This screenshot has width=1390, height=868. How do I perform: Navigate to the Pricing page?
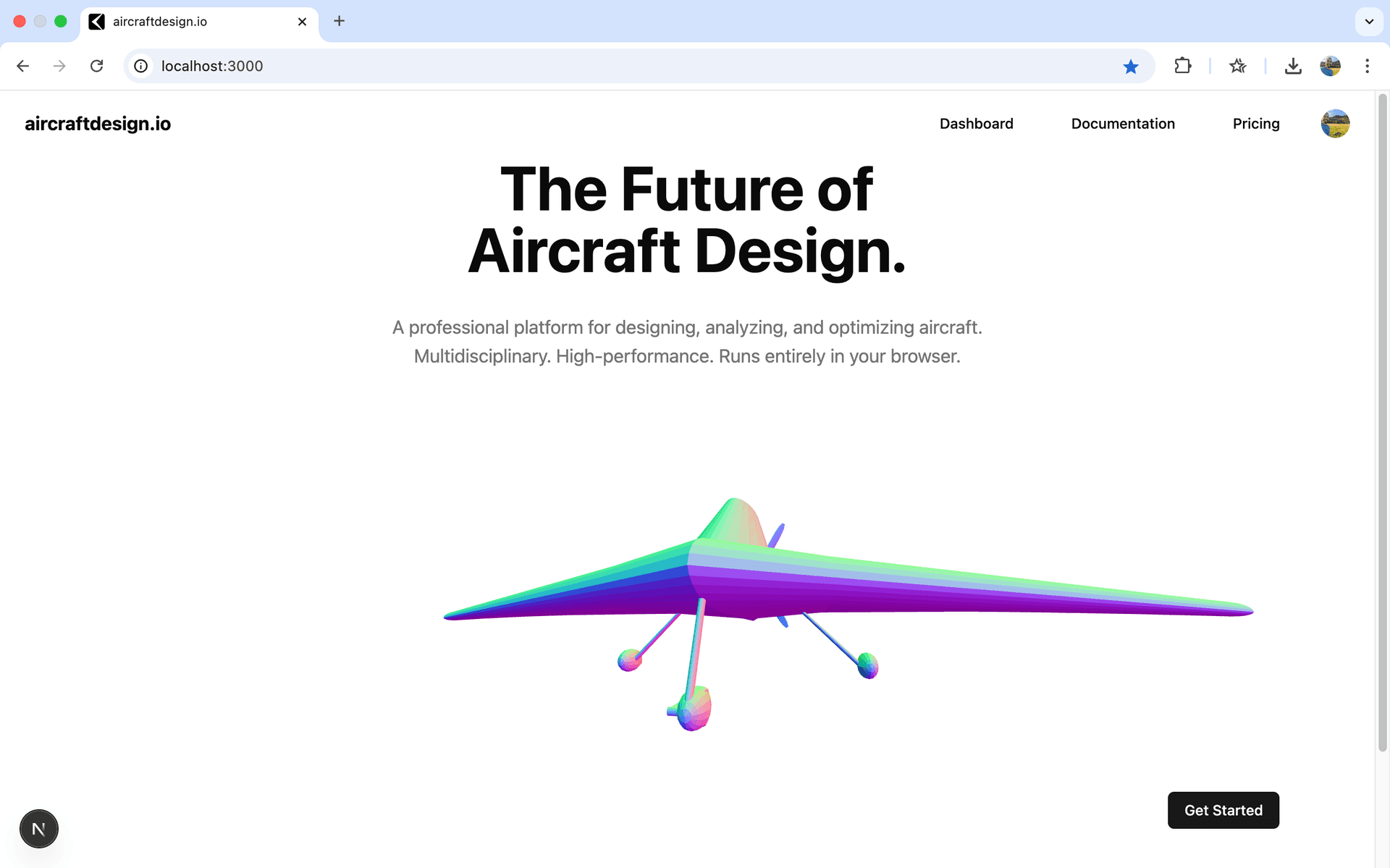click(x=1256, y=124)
